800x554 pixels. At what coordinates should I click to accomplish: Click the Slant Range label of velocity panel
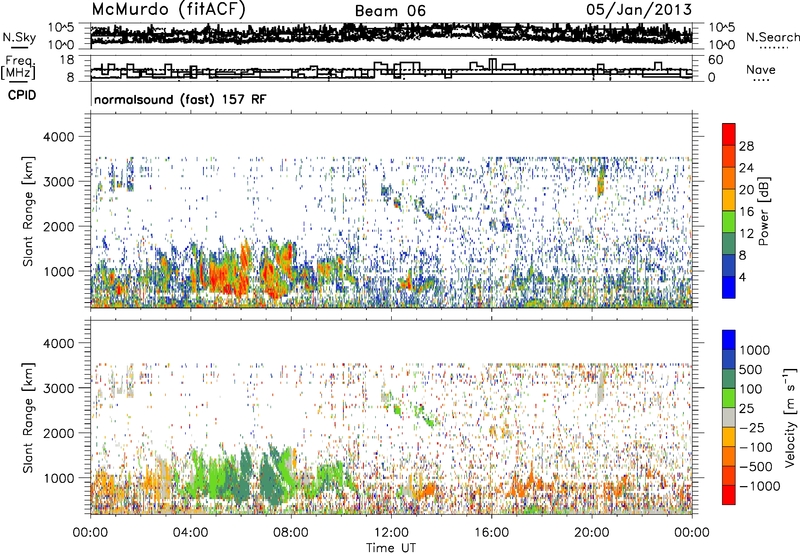click(x=28, y=417)
